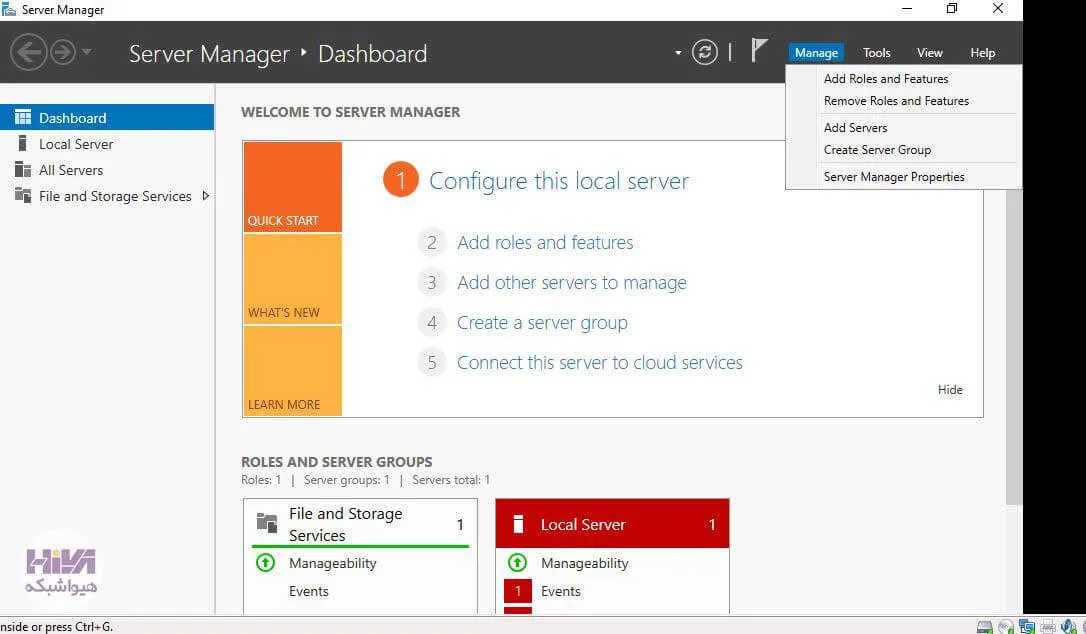Click the step 3 number circle

pyautogui.click(x=431, y=283)
